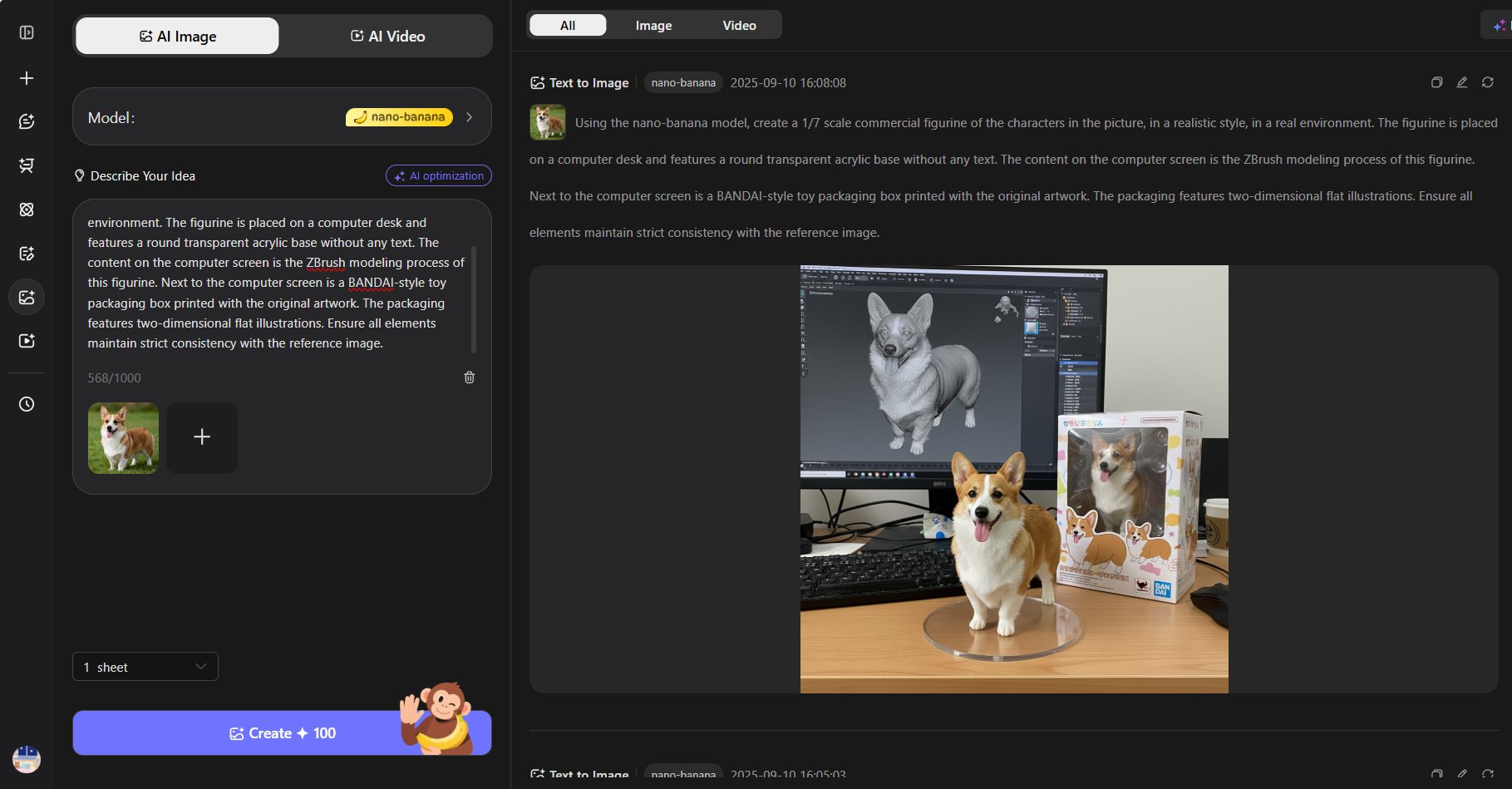This screenshot has width=1512, height=789.
Task: Expand the nano-banana Model selector
Action: pos(282,117)
